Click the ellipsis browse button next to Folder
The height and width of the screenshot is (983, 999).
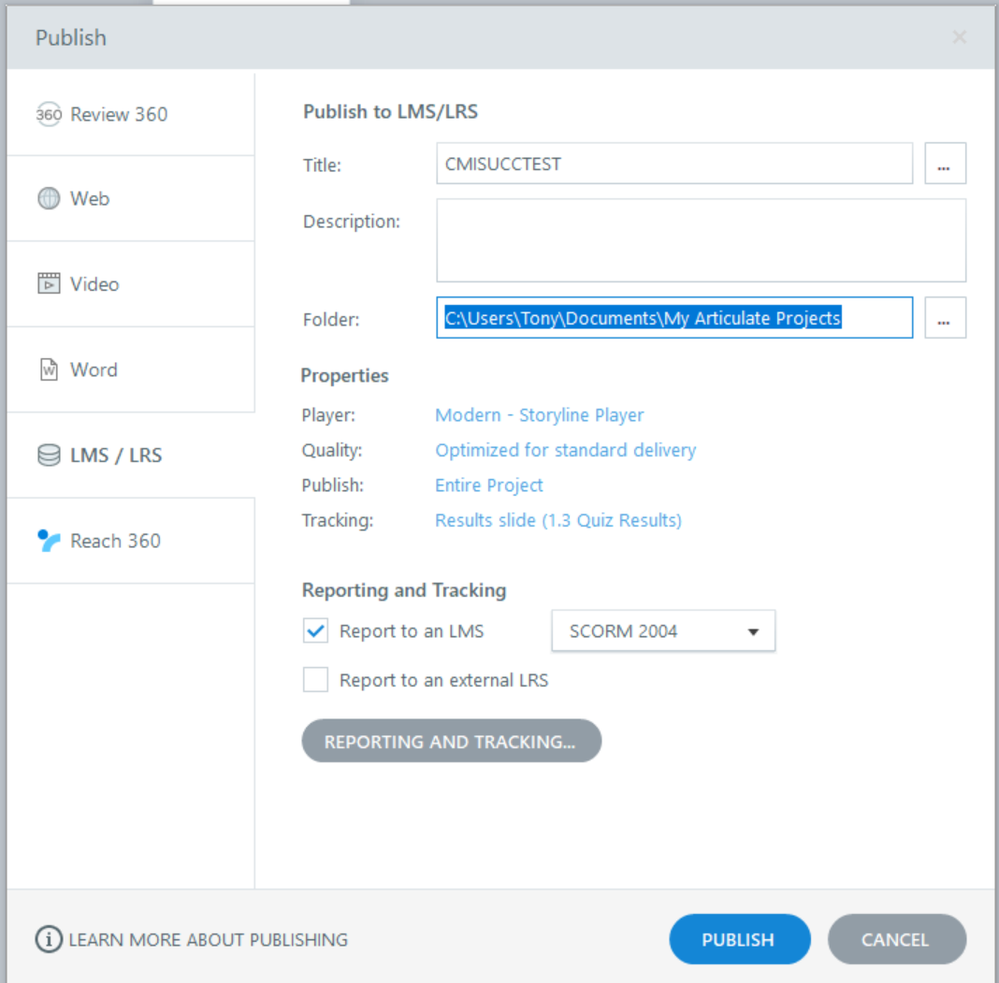click(x=945, y=318)
